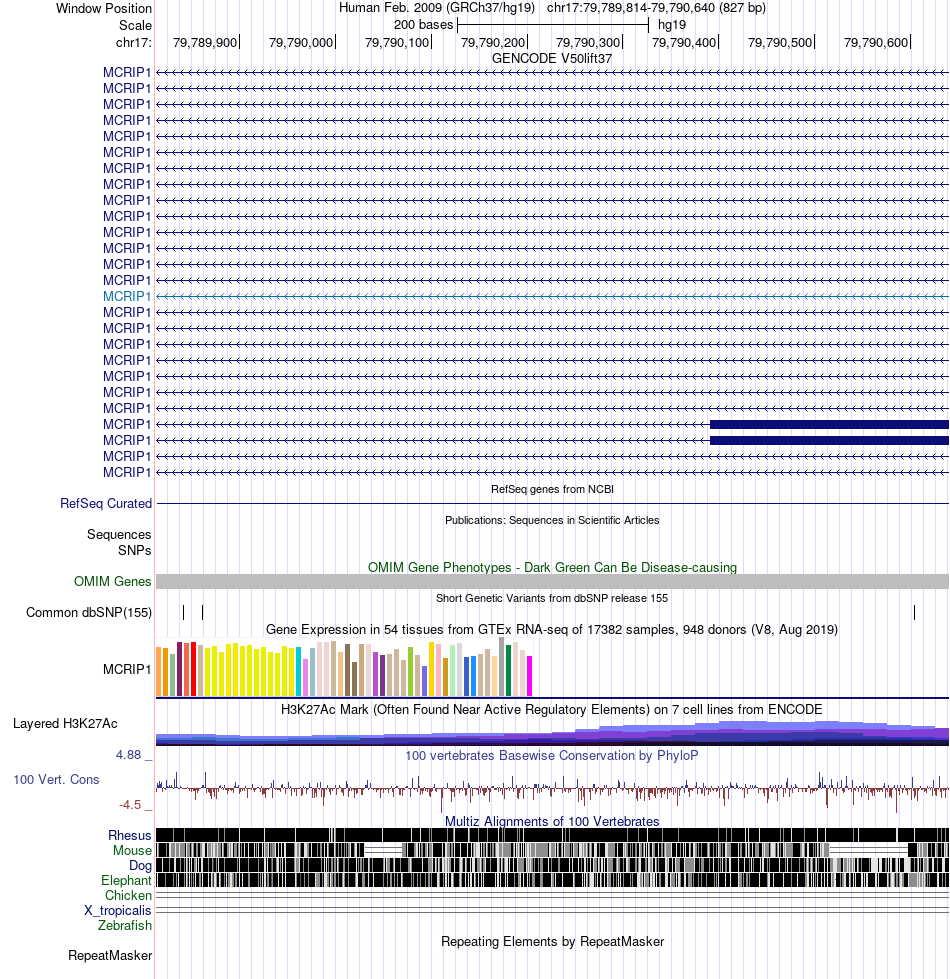Screen dimensions: 950x979
Task: Click the Mouse alignment row label
Action: [132, 850]
